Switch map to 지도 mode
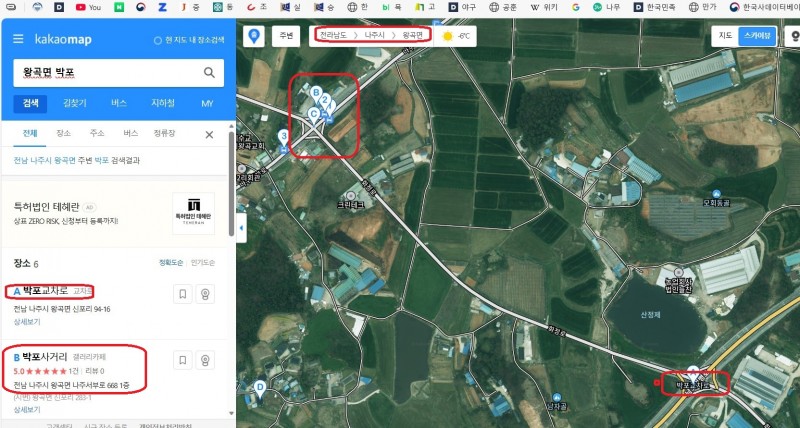 (x=726, y=36)
